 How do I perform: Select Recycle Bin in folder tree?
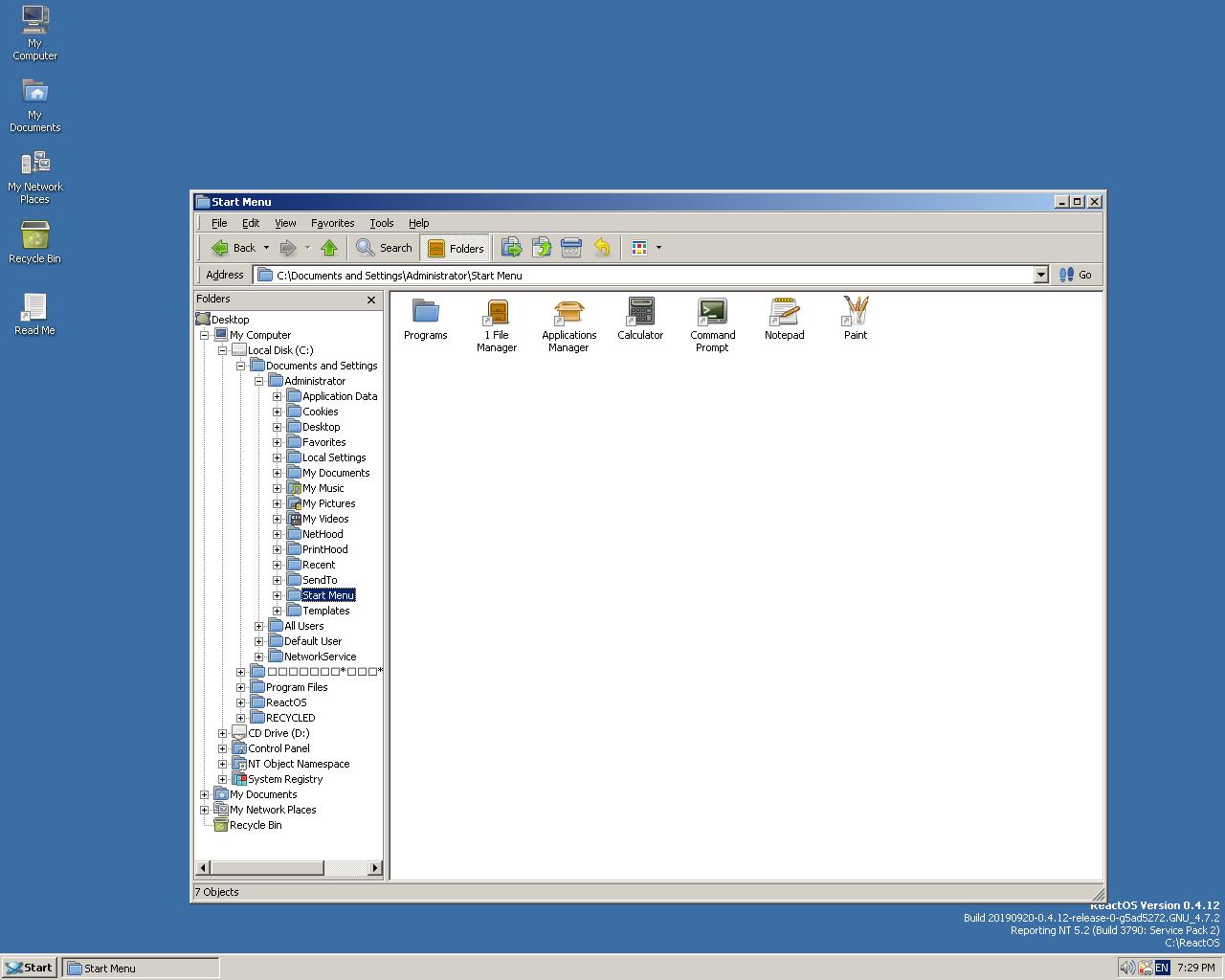255,825
